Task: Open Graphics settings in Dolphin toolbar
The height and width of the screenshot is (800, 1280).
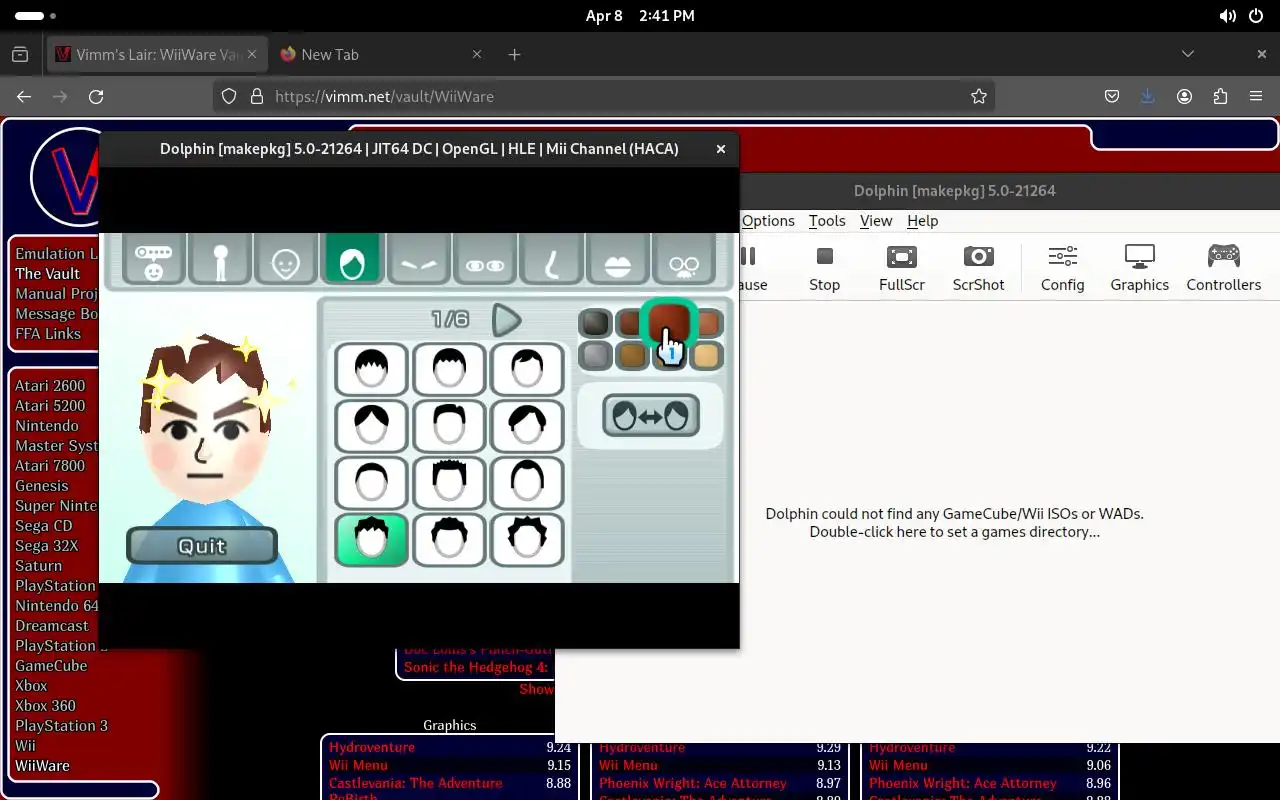Action: pos(1139,269)
